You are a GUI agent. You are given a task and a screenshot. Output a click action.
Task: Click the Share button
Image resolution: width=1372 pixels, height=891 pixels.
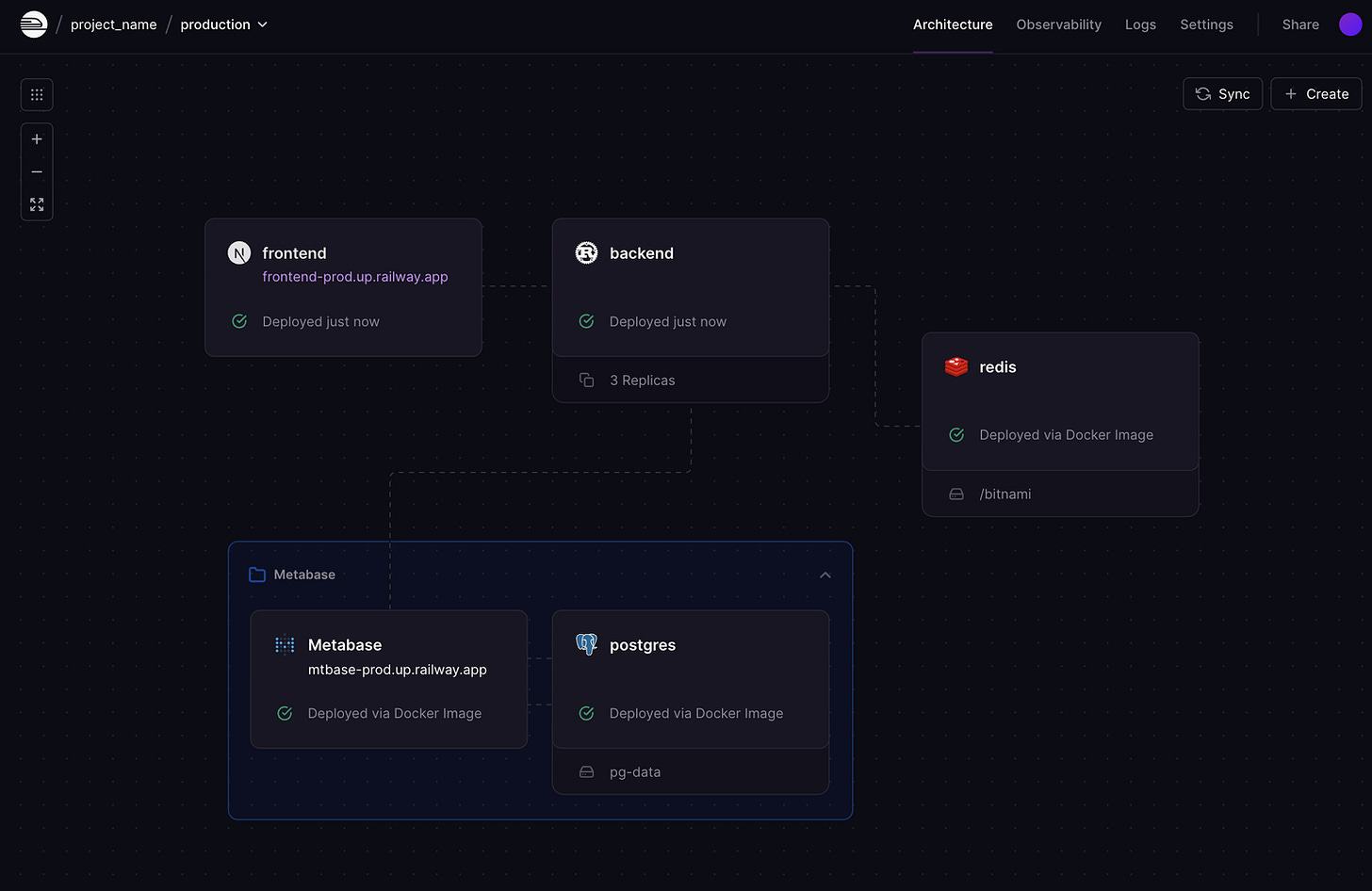point(1300,24)
